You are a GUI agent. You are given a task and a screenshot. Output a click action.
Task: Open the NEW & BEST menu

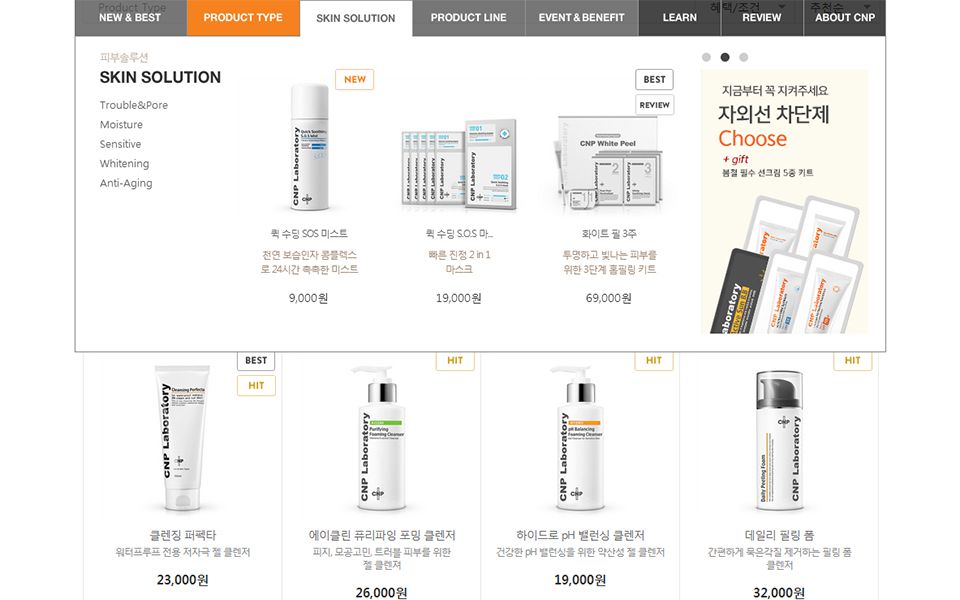130,18
